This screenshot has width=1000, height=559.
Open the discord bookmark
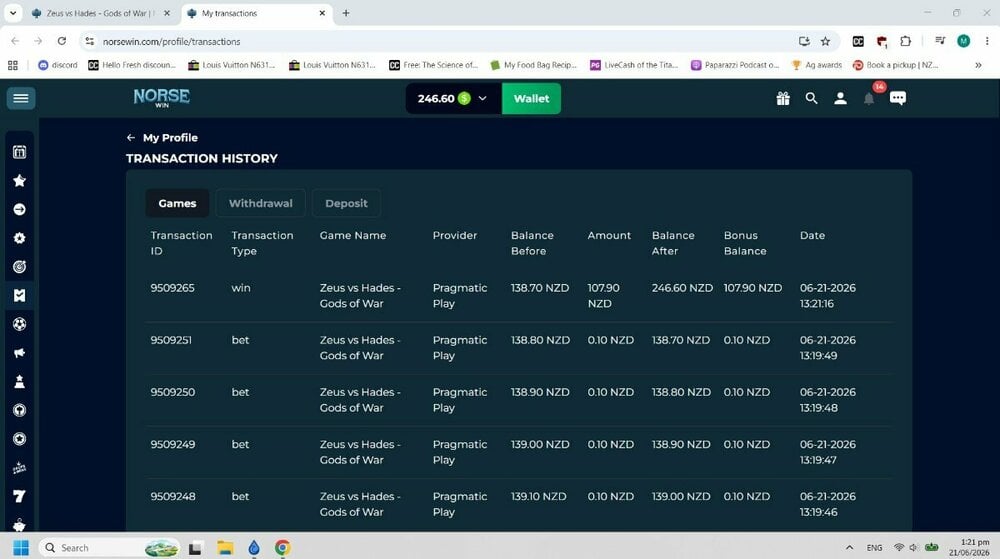coord(58,65)
